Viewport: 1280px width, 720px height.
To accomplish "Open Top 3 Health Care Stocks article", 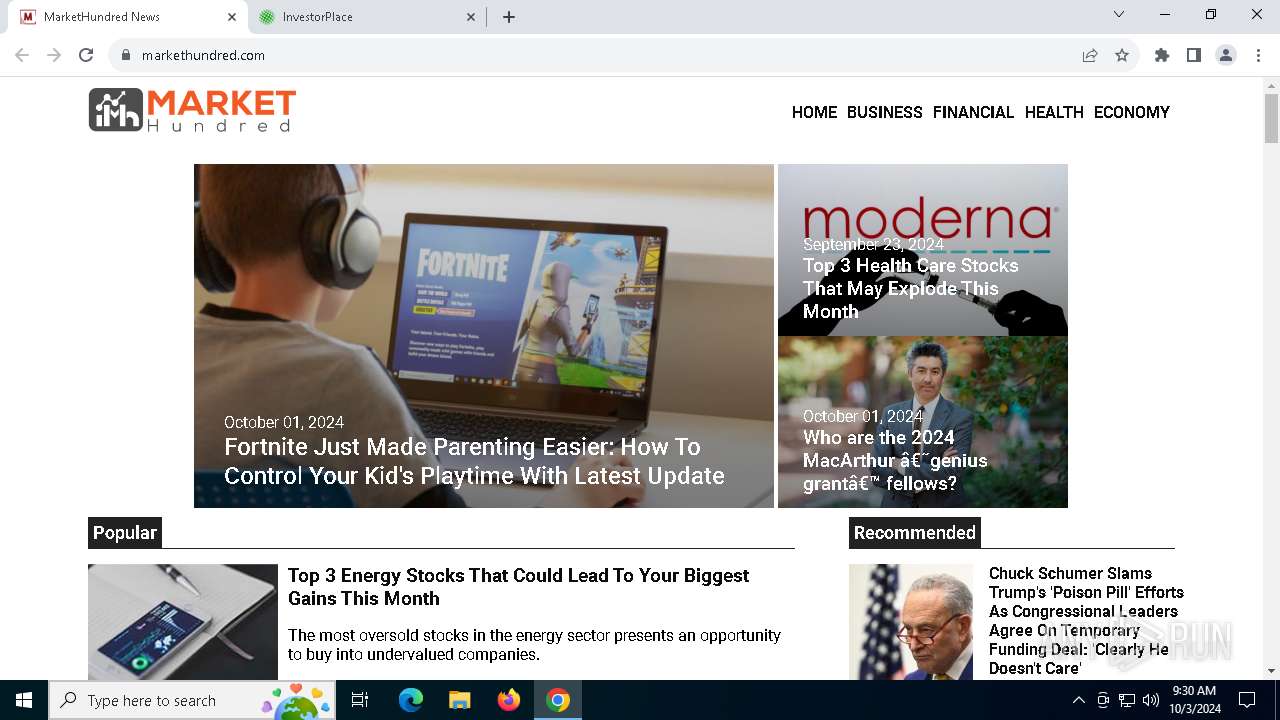I will tap(911, 288).
